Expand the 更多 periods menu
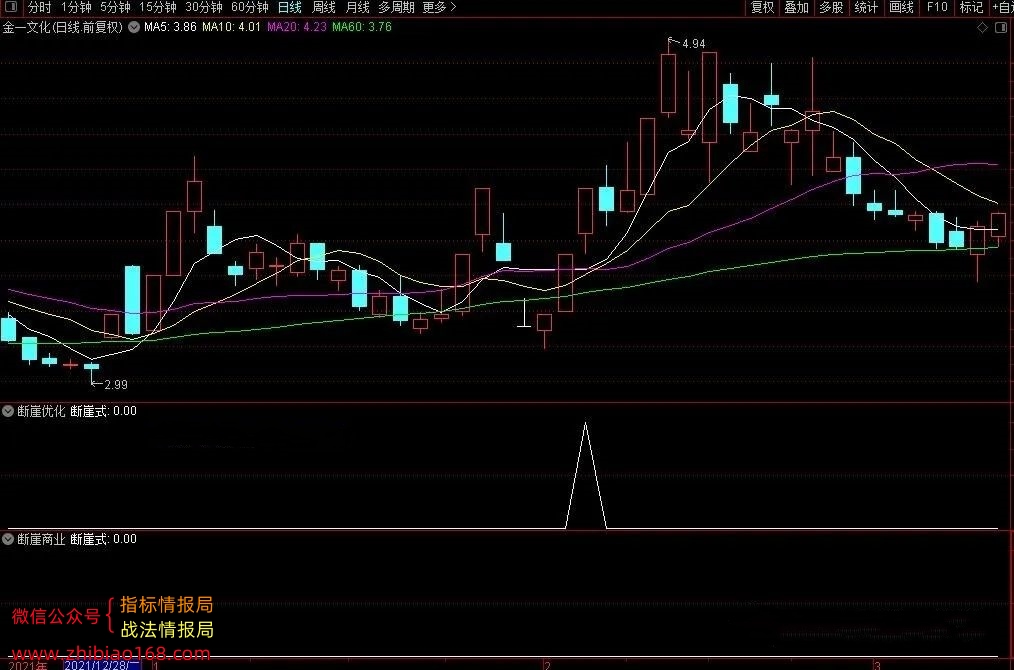Screen dimensions: 1014x670 pyautogui.click(x=439, y=7)
